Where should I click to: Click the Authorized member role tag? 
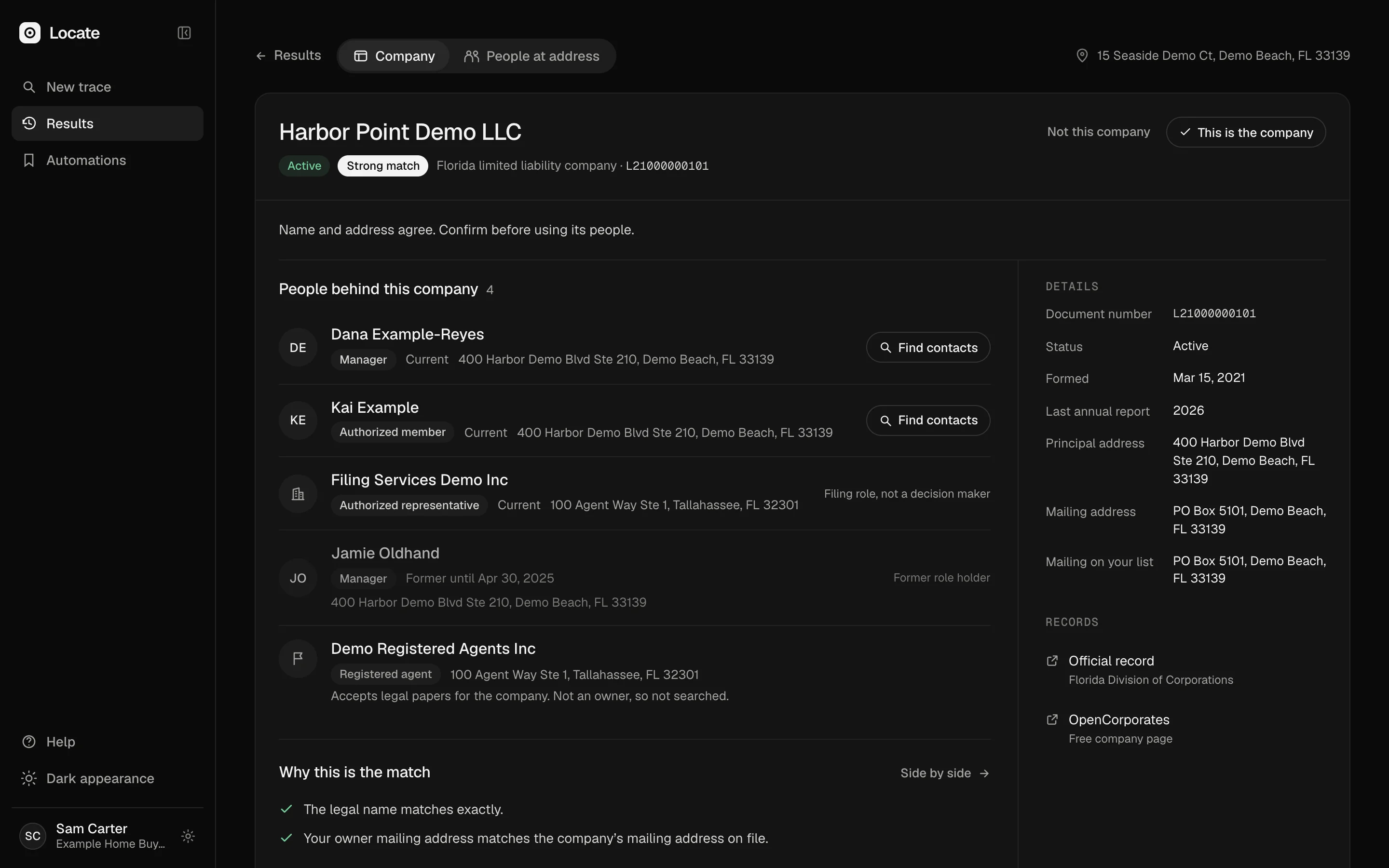[393, 432]
